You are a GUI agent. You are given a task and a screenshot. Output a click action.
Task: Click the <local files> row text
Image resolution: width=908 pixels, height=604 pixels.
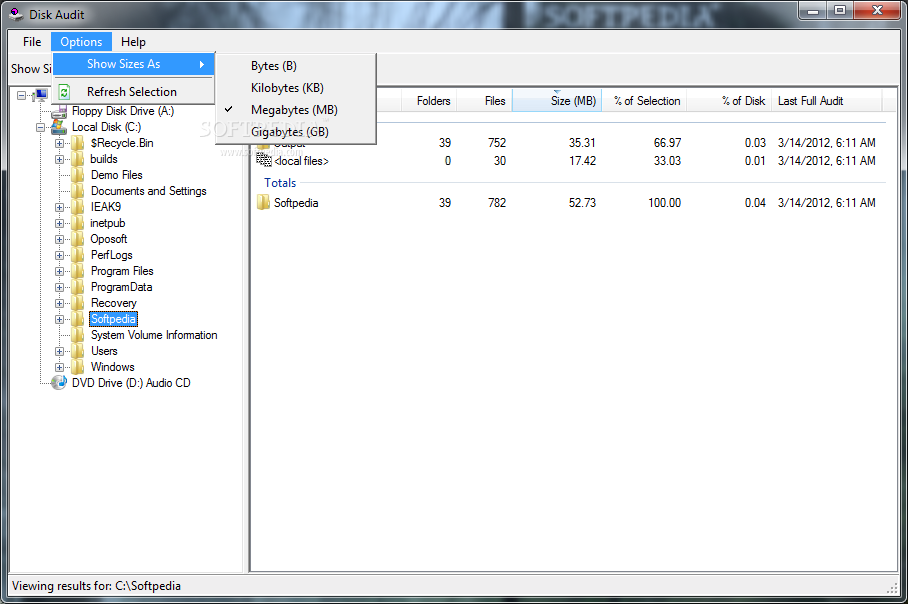click(x=301, y=161)
